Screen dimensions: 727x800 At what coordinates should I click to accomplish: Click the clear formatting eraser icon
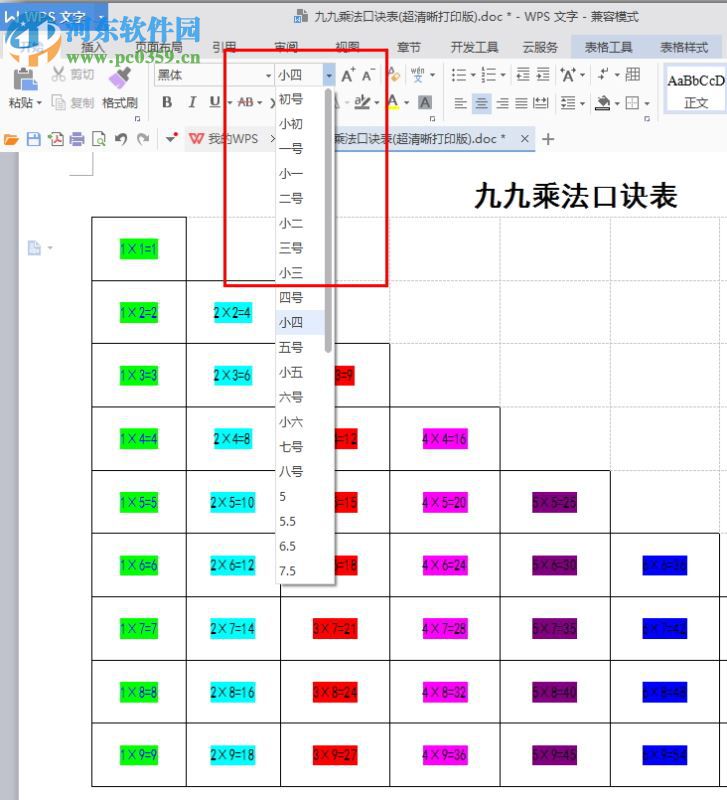[x=394, y=75]
